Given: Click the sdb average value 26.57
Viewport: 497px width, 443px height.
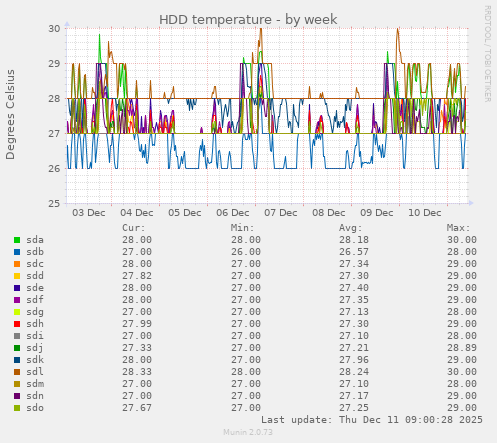Looking at the screenshot, I should (x=354, y=252).
